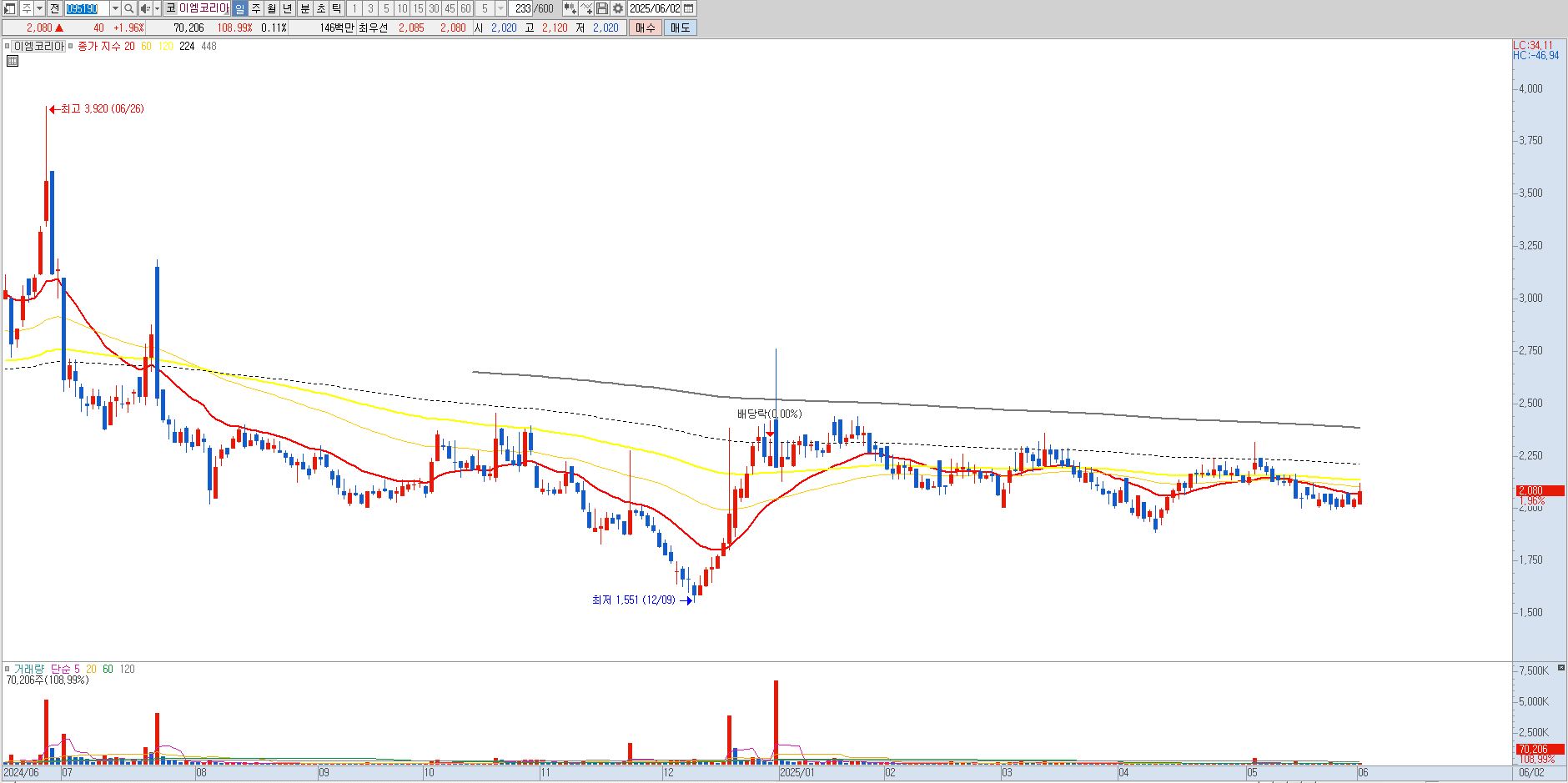Open the interval value 5 dropdown arrow
The width and height of the screenshot is (1568, 783).
[x=500, y=8]
